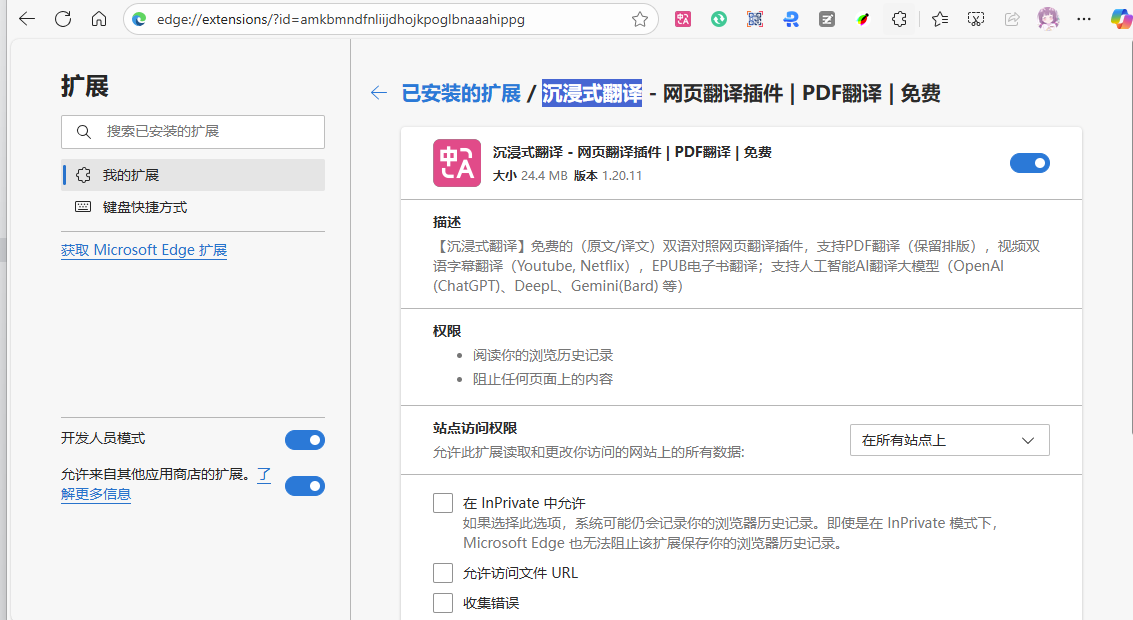
Task: Follow the 获取 Microsoft Edge 扩展 link
Action: point(144,250)
